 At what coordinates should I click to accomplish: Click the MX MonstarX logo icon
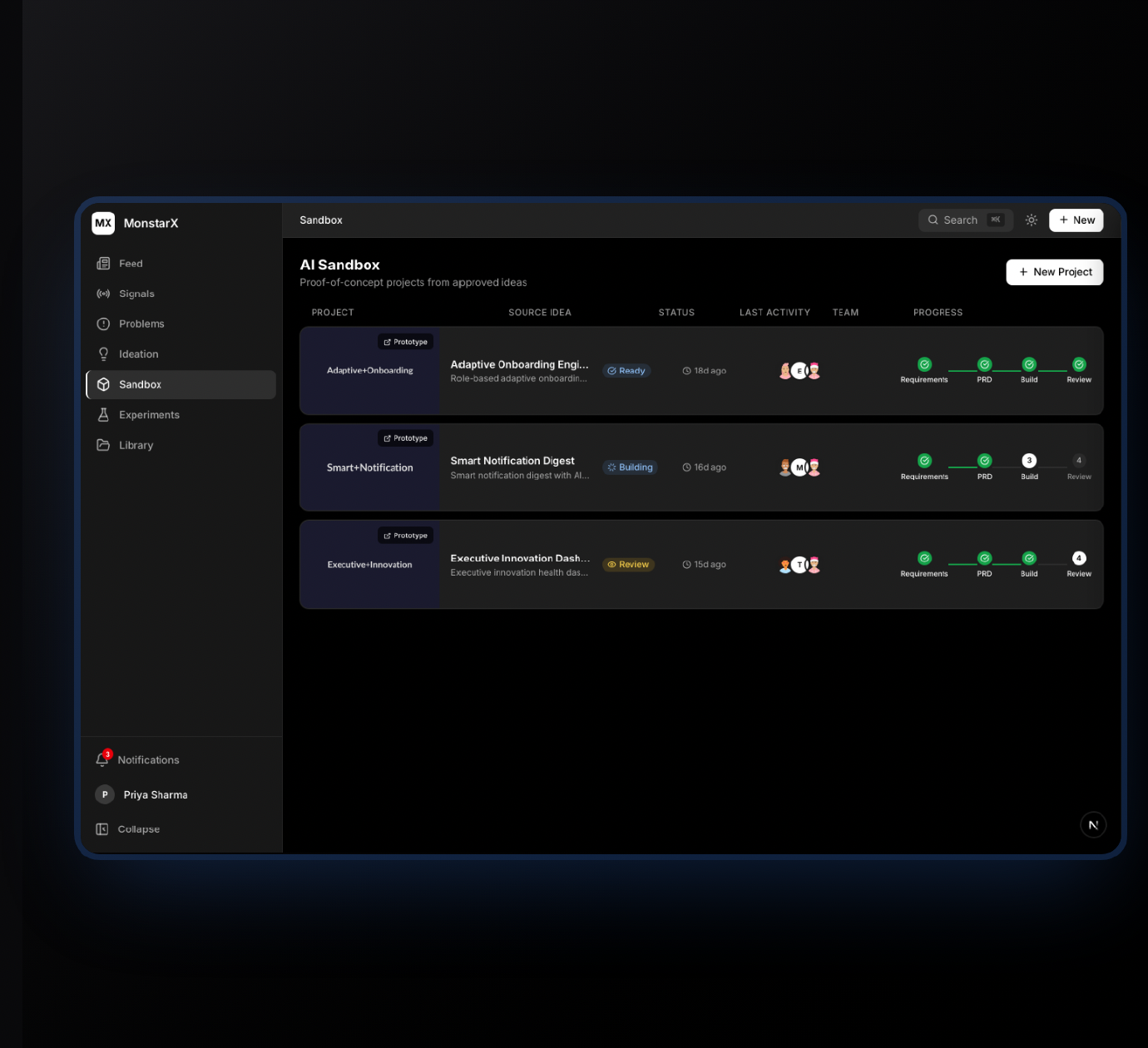(x=103, y=223)
